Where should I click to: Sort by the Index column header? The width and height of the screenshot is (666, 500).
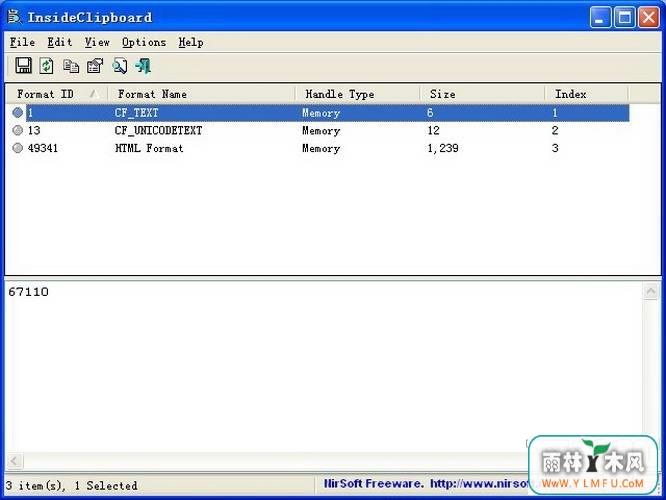(587, 94)
